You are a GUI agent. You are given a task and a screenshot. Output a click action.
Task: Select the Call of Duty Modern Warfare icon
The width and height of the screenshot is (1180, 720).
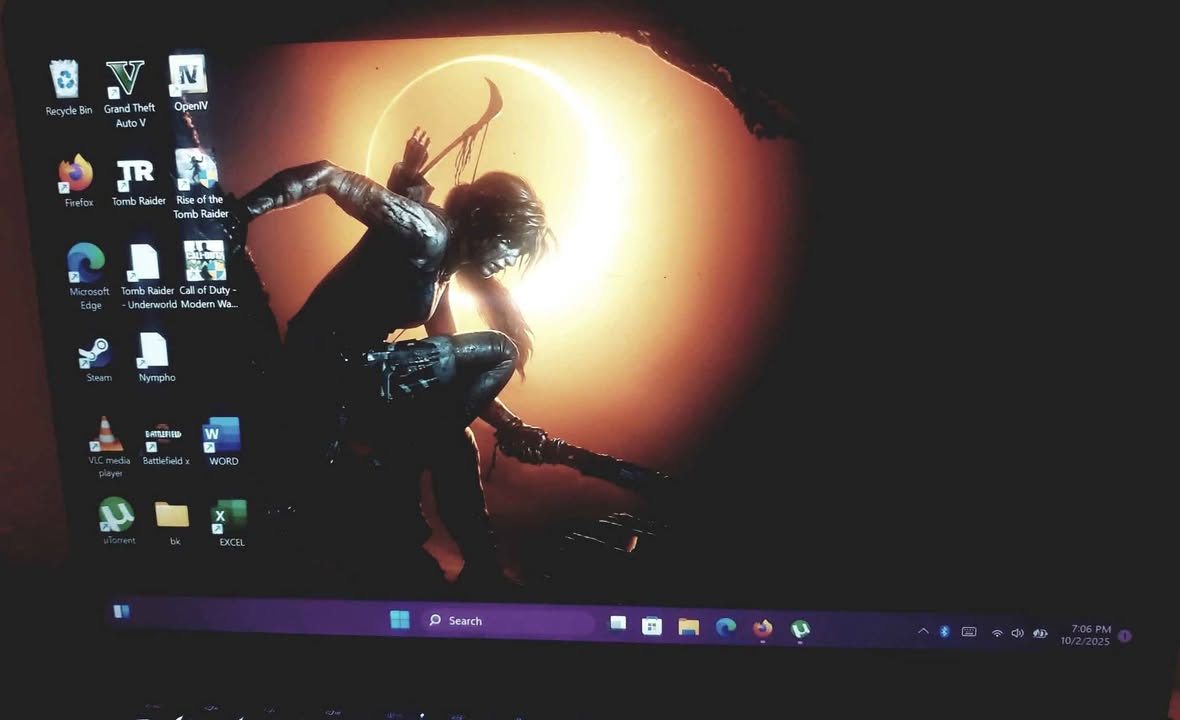tap(205, 262)
